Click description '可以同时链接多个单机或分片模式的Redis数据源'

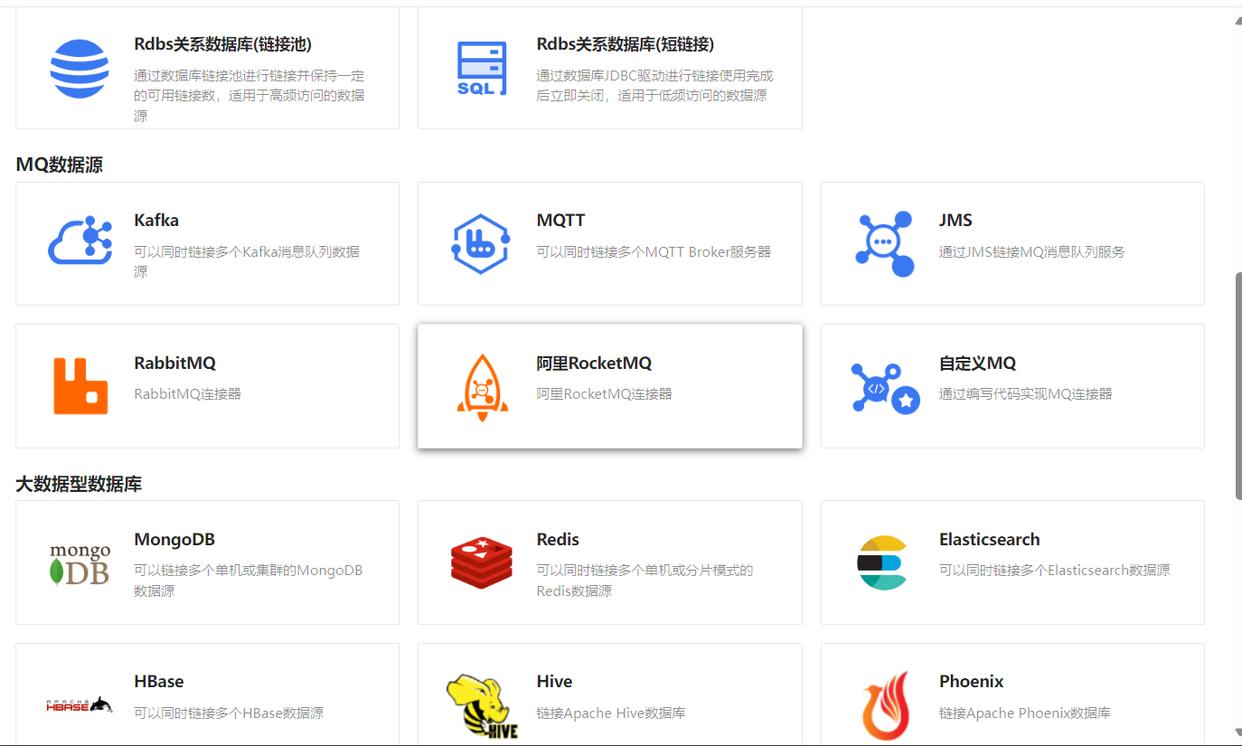(645, 581)
